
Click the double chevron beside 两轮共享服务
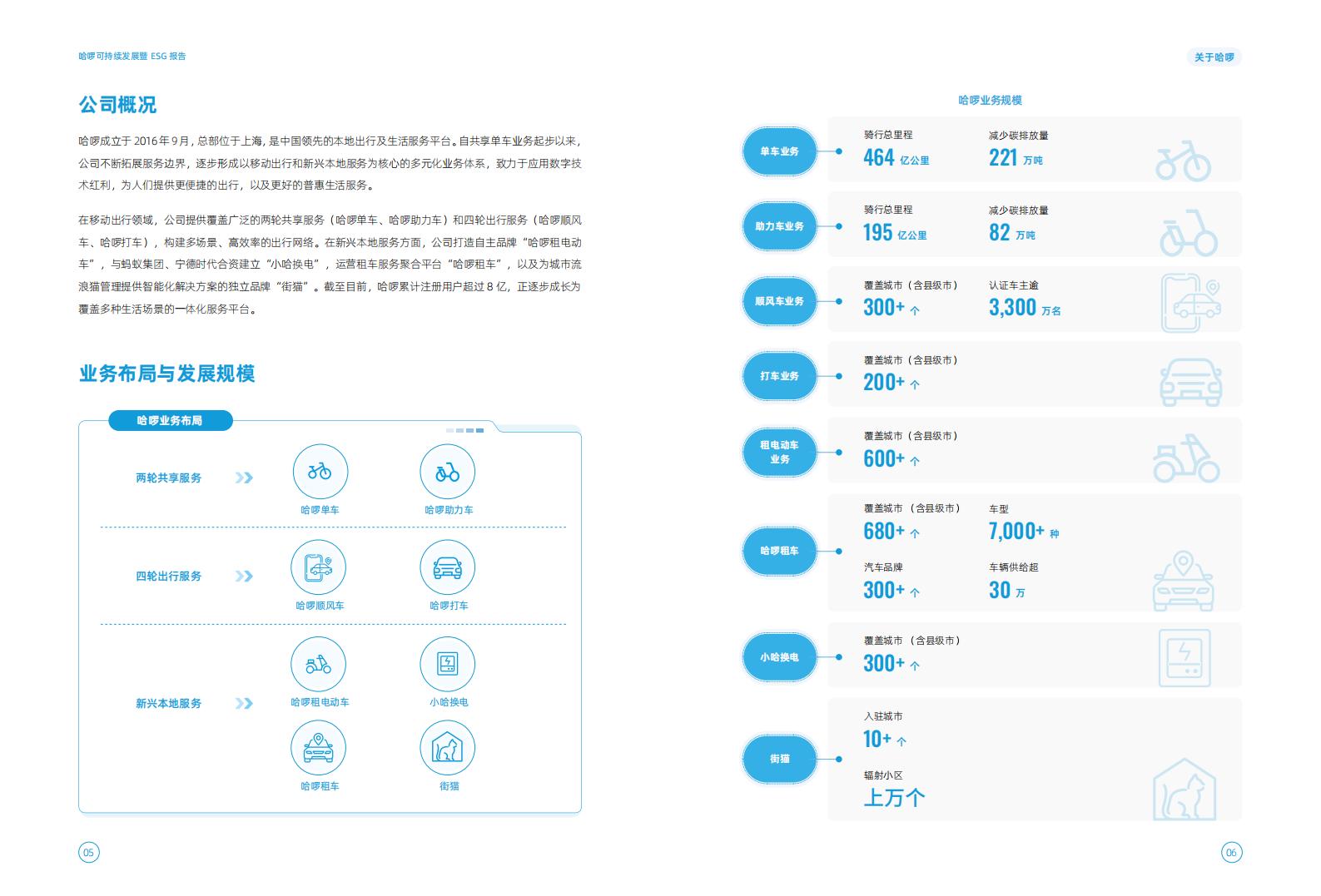(x=244, y=478)
